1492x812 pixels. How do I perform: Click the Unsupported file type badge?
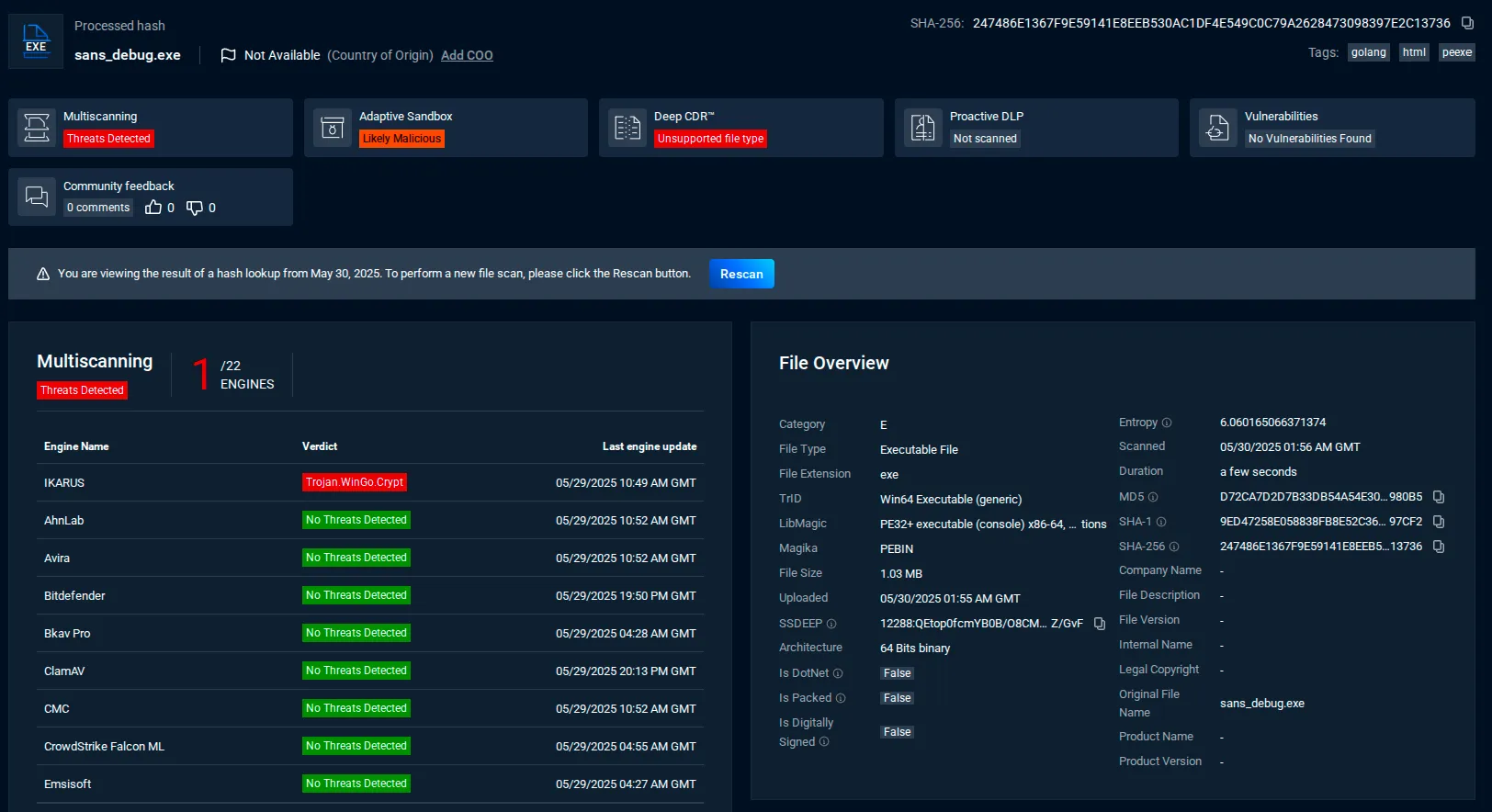pyautogui.click(x=710, y=139)
